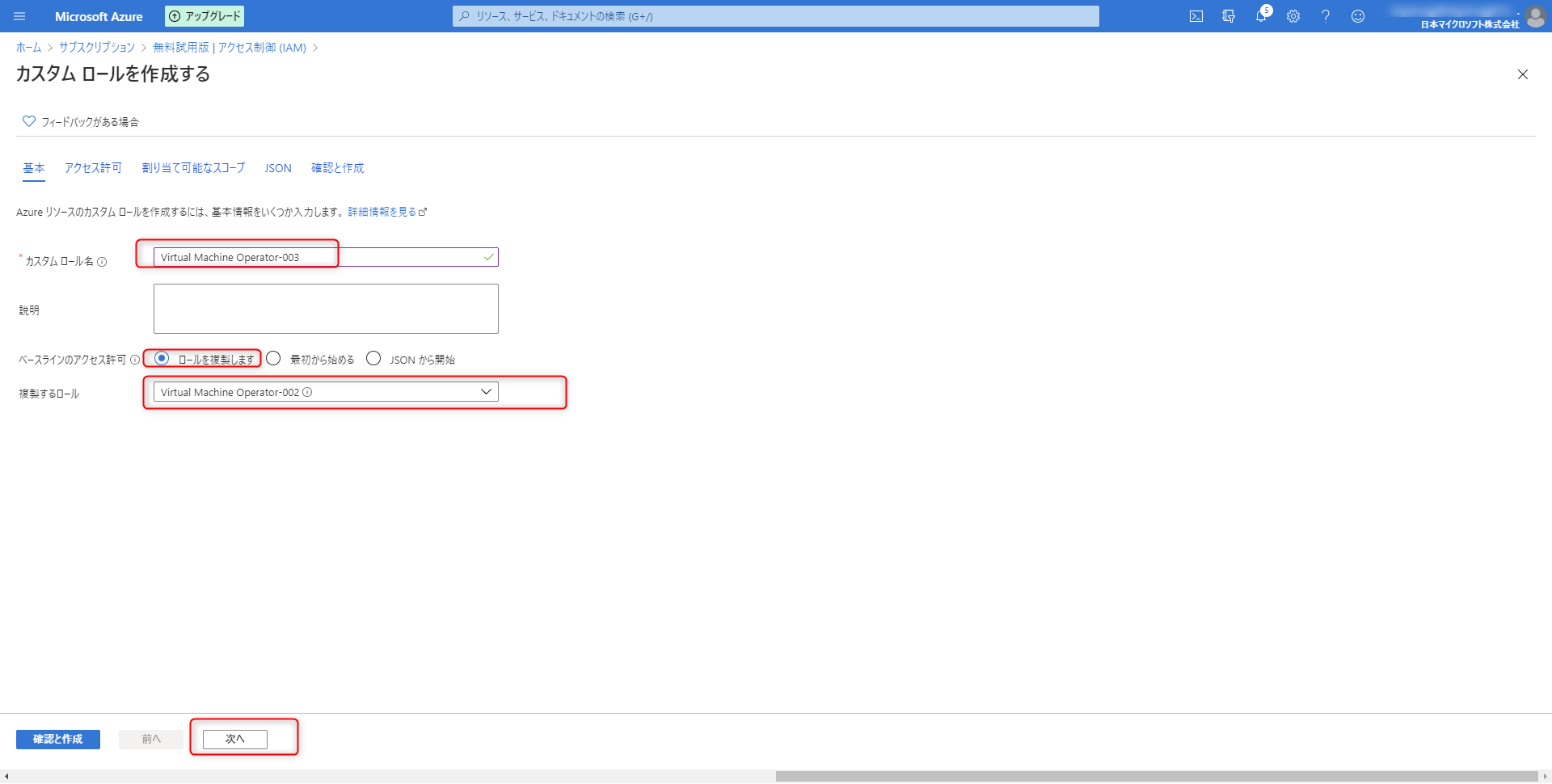
Task: Click info icon beside ベースラインのアクセス許可
Action: 135,360
